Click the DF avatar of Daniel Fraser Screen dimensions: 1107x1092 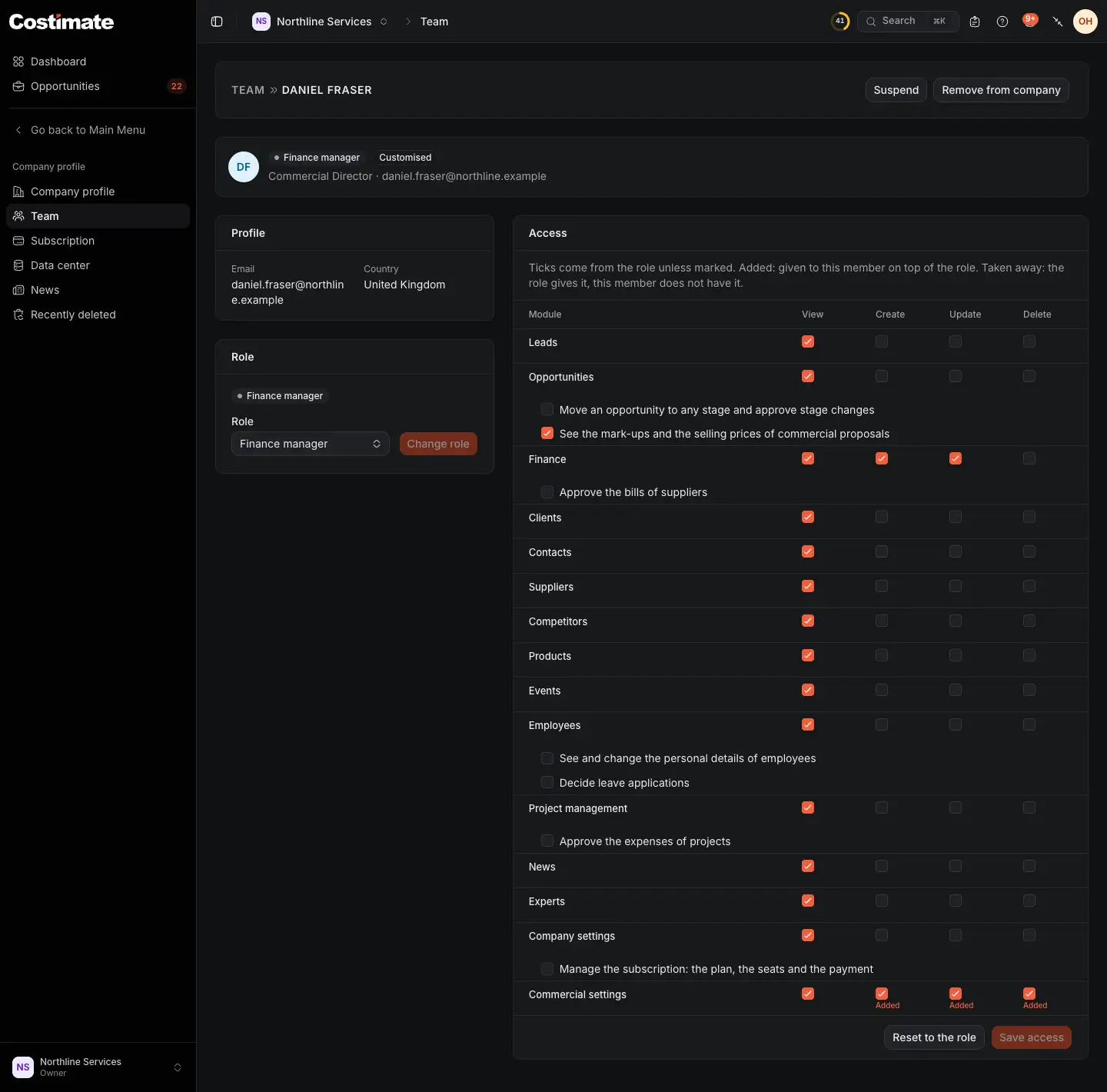point(244,167)
